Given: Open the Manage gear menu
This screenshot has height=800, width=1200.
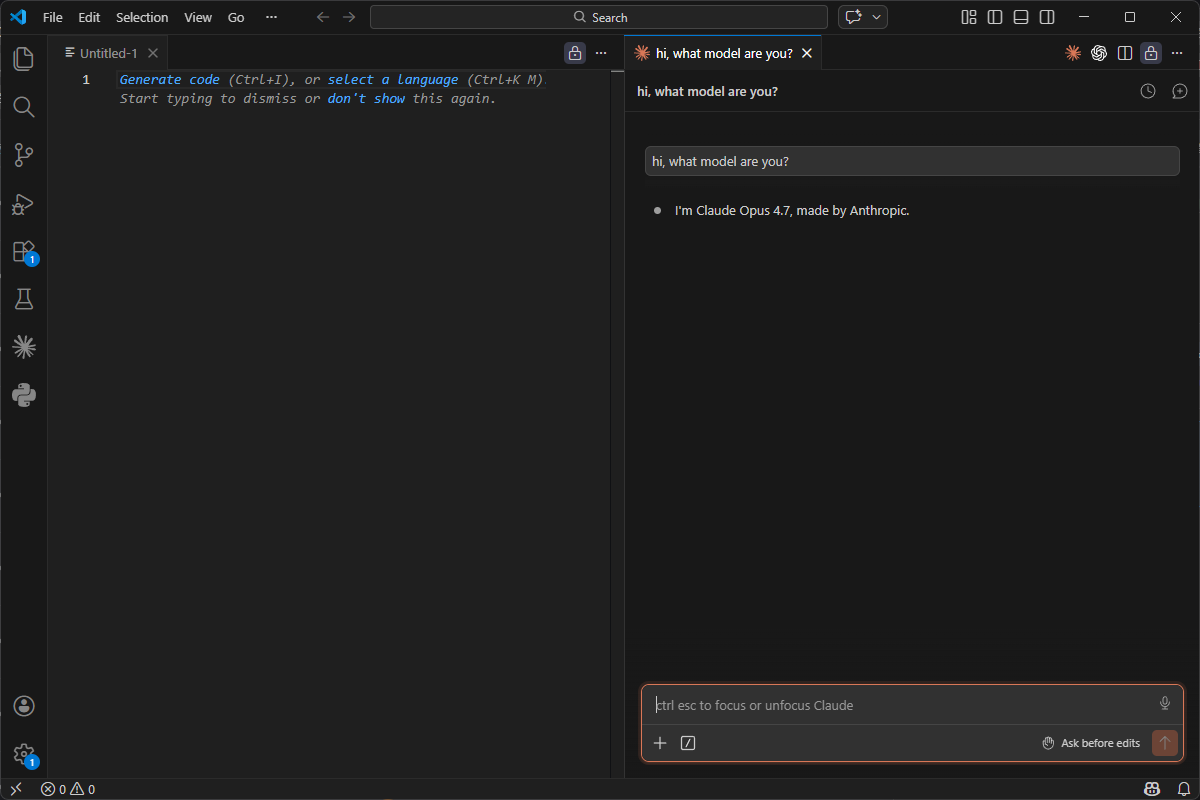Looking at the screenshot, I should (24, 754).
